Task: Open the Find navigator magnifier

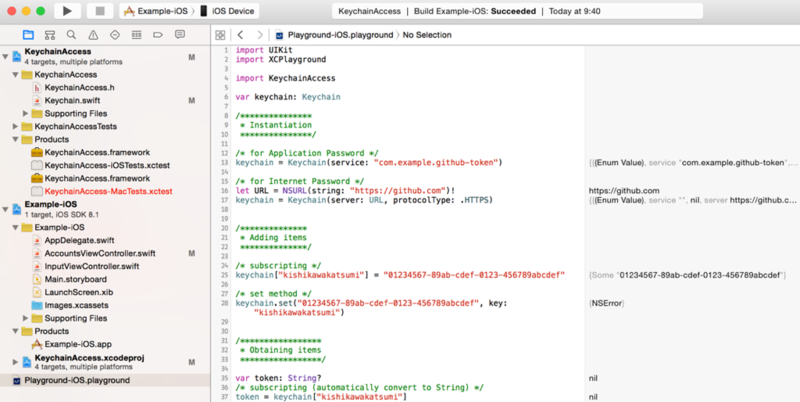Action: 71,35
